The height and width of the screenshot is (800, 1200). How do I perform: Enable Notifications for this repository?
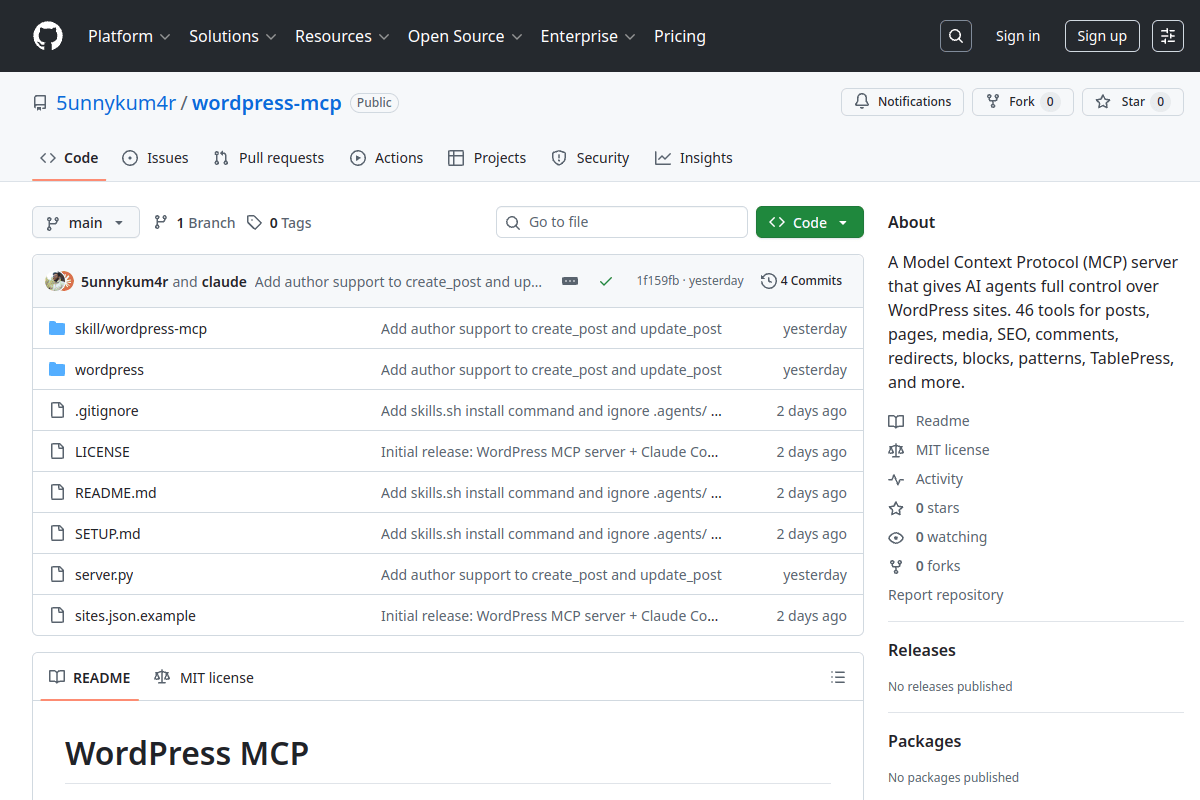902,101
